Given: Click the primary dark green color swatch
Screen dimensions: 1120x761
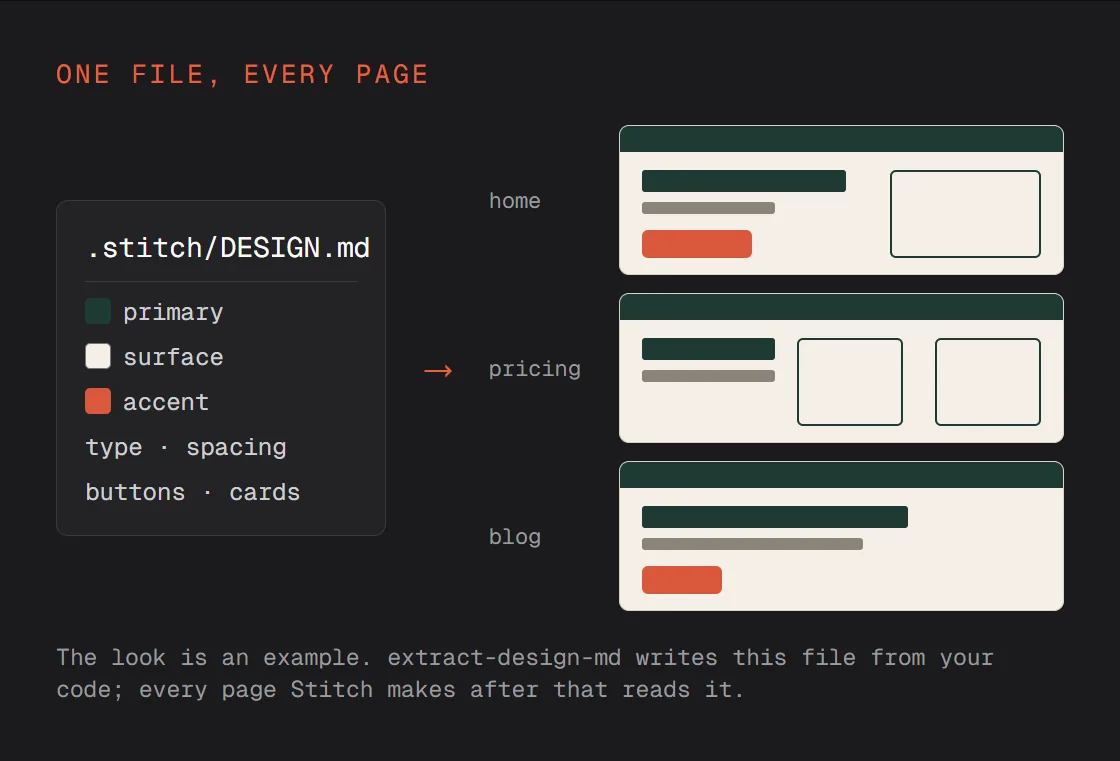Looking at the screenshot, I should click(98, 312).
